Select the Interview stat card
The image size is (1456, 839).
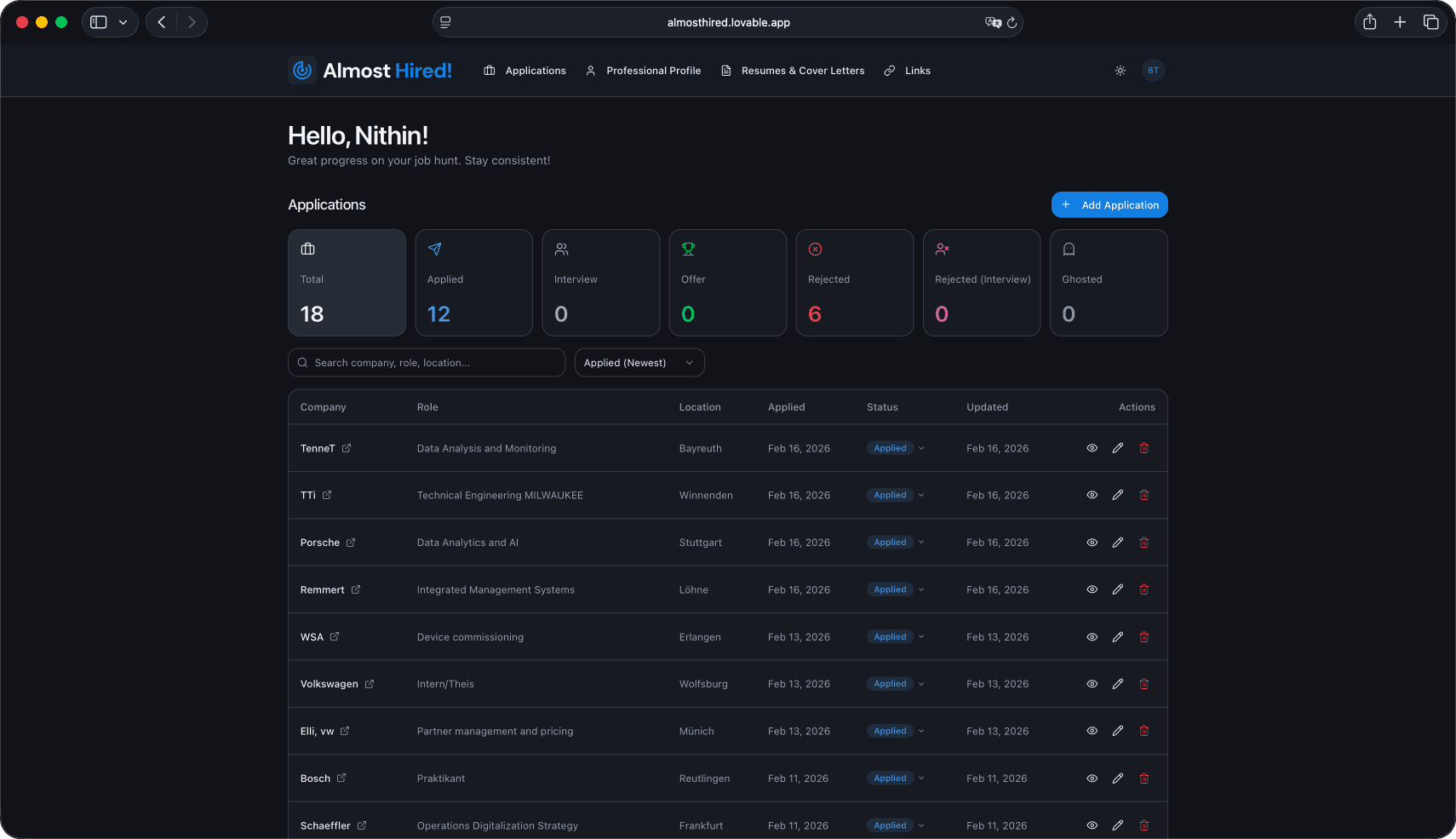point(601,283)
